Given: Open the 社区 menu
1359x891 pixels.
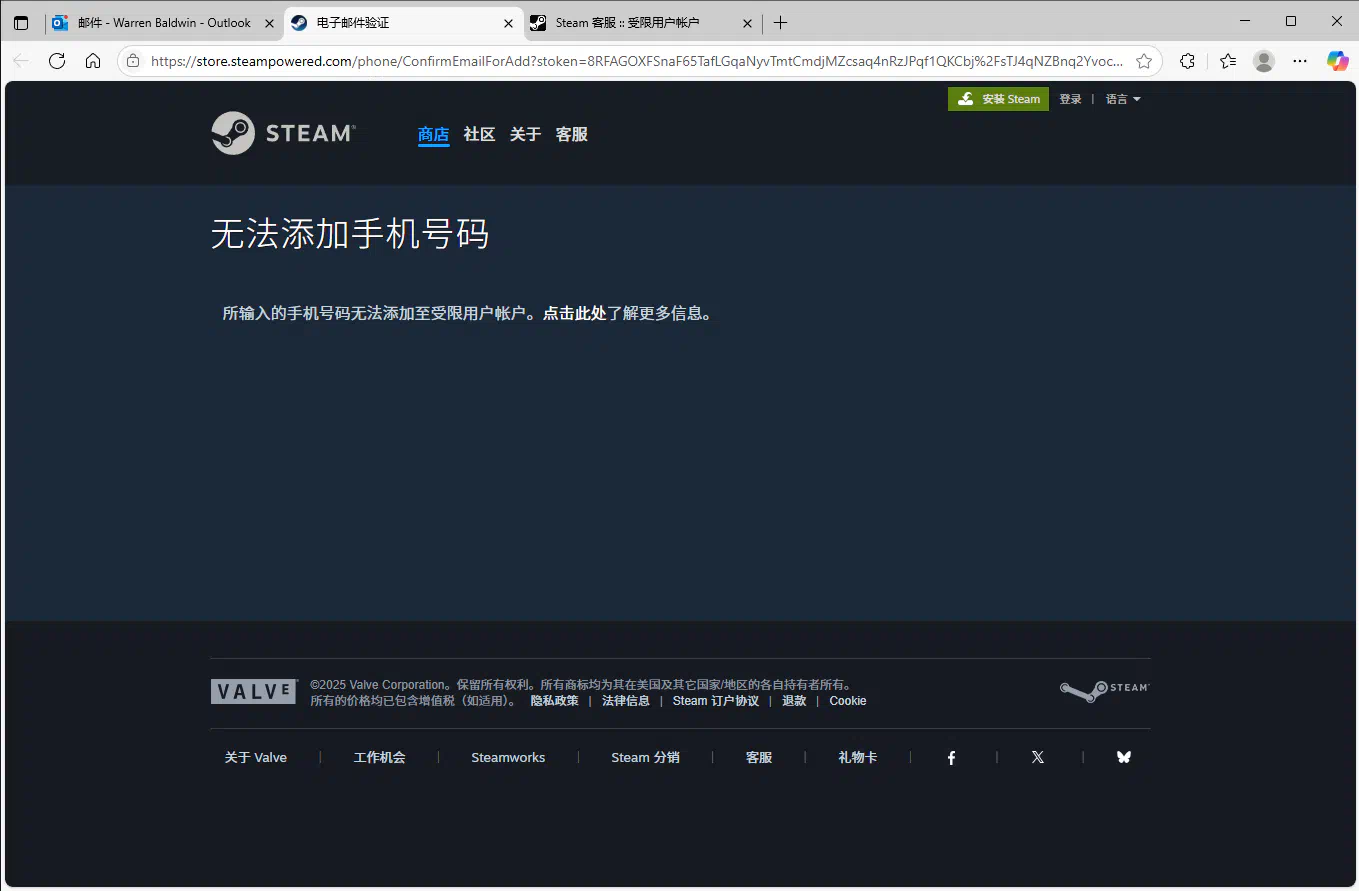Looking at the screenshot, I should click(480, 134).
